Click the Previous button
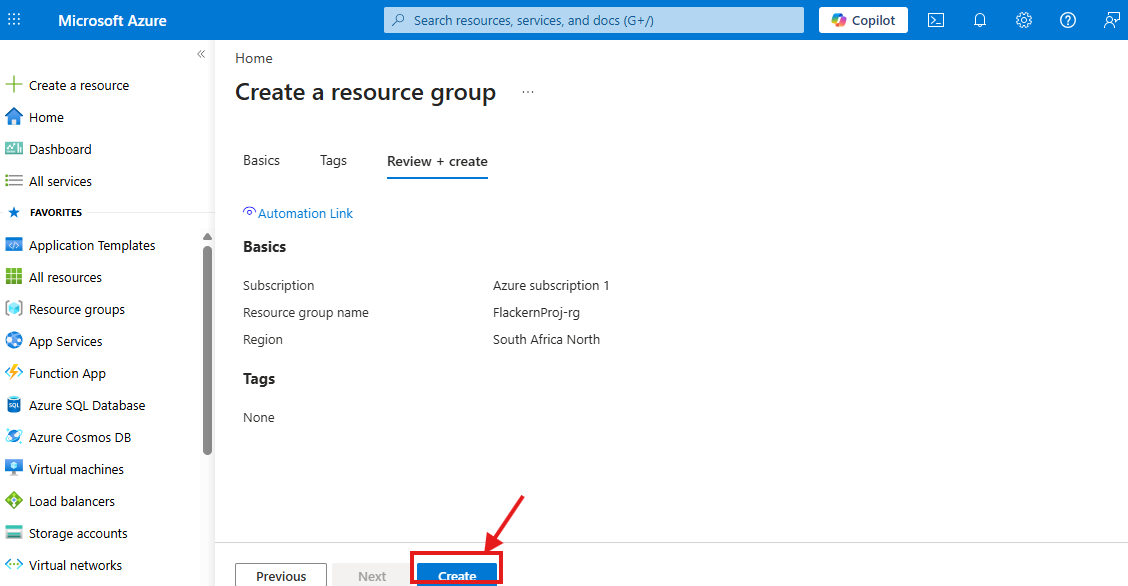Image resolution: width=1128 pixels, height=586 pixels. [x=281, y=575]
